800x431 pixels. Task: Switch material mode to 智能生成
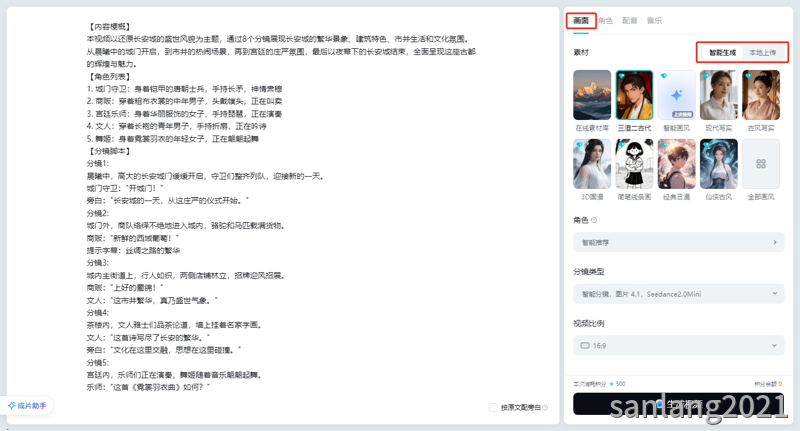pyautogui.click(x=722, y=53)
